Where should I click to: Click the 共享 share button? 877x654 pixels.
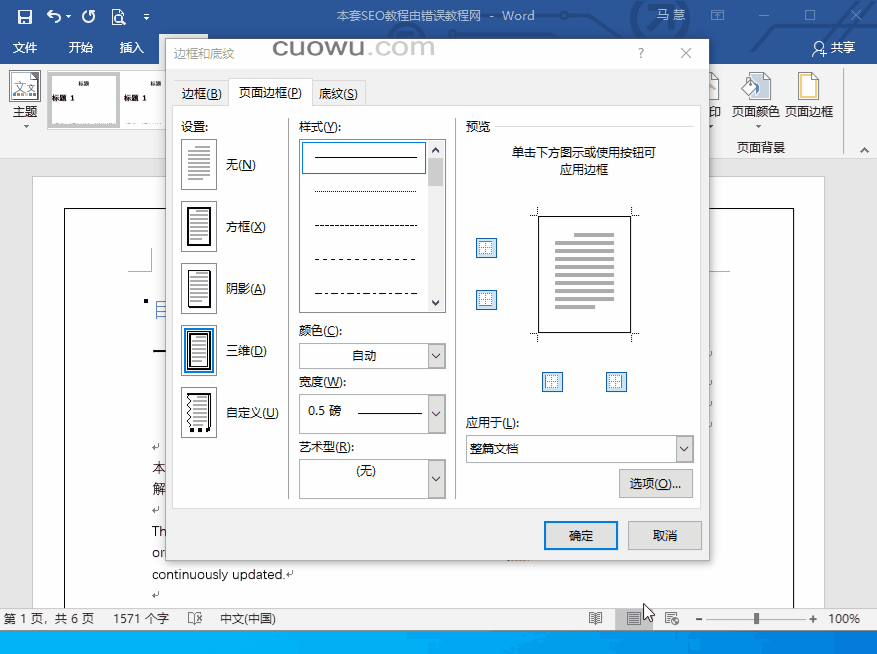point(834,48)
